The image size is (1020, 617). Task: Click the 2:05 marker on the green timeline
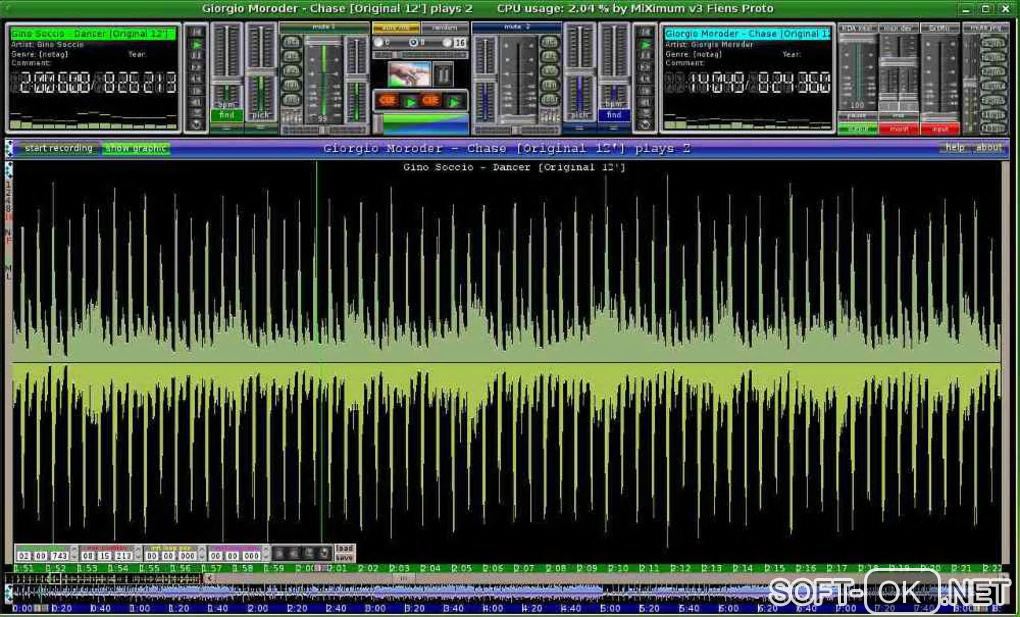coord(461,568)
